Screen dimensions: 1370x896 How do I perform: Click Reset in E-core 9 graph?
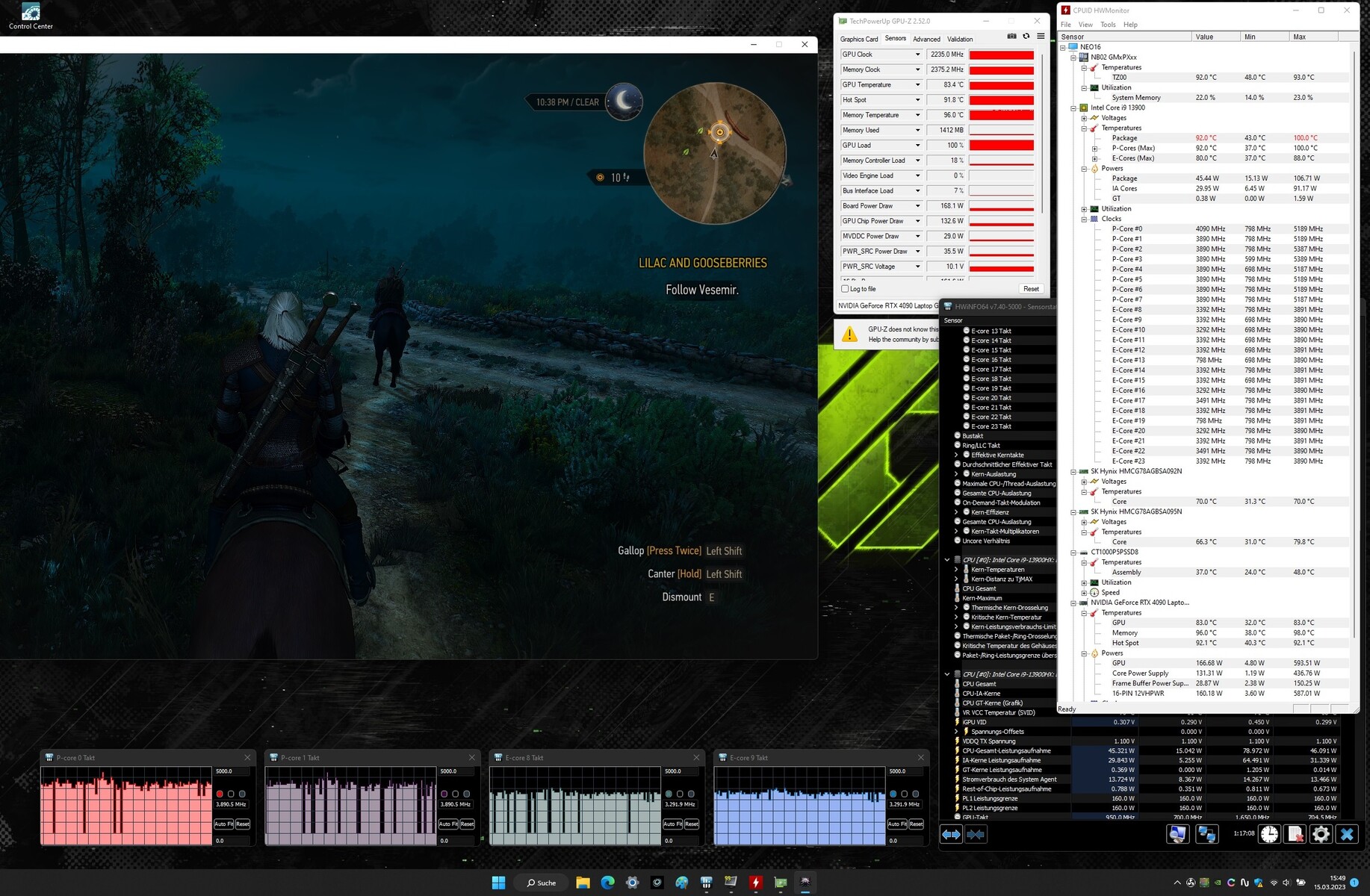click(x=917, y=824)
